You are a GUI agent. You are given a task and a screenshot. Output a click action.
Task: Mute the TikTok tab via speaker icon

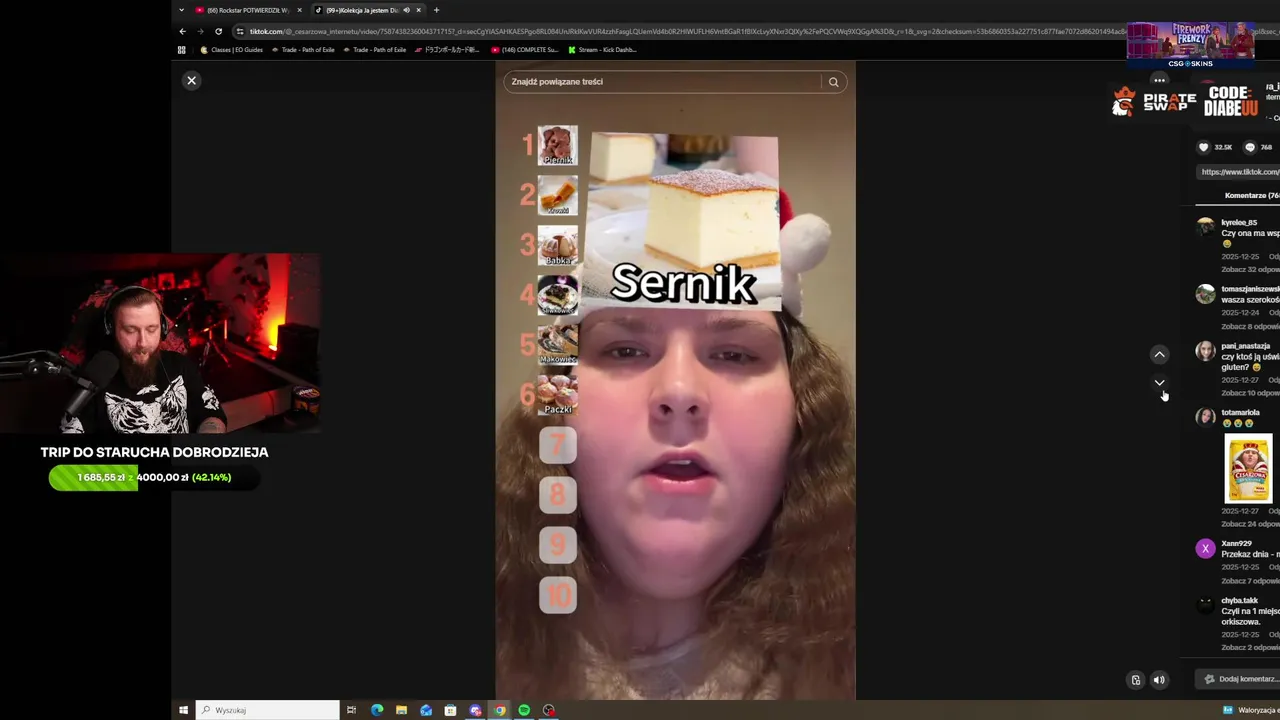point(406,10)
